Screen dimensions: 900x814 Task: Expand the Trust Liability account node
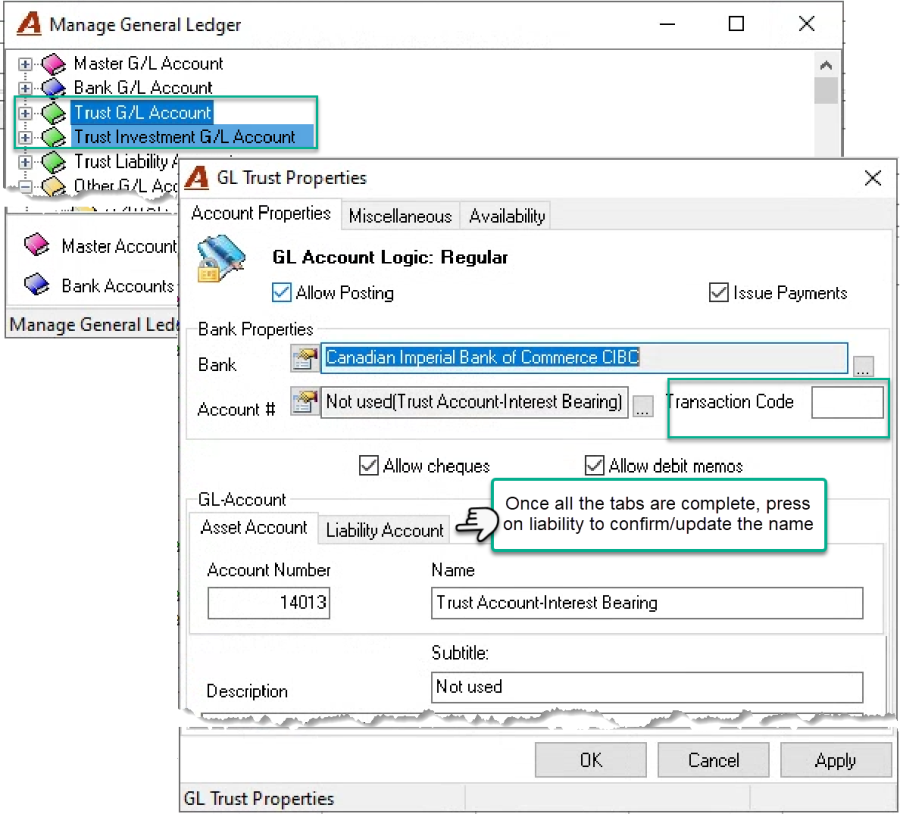(x=25, y=162)
